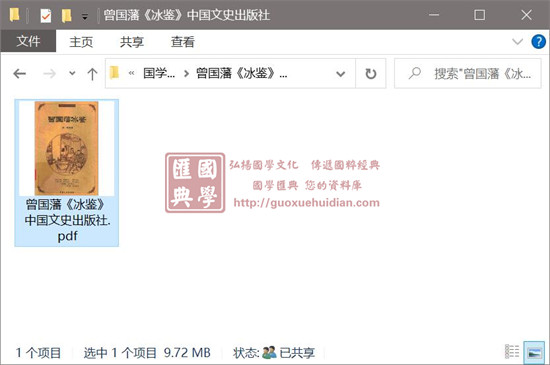Minimize the Explorer window
550x365 pixels.
tap(434, 15)
